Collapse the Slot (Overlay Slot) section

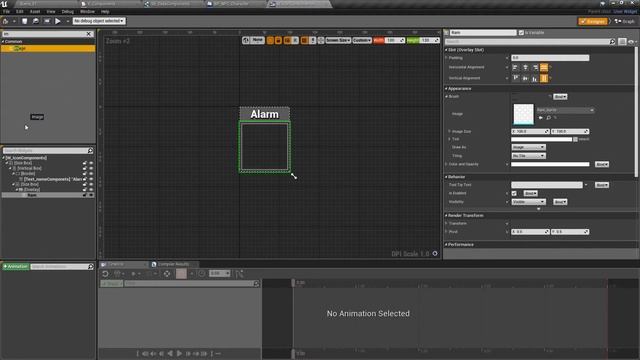click(x=446, y=50)
